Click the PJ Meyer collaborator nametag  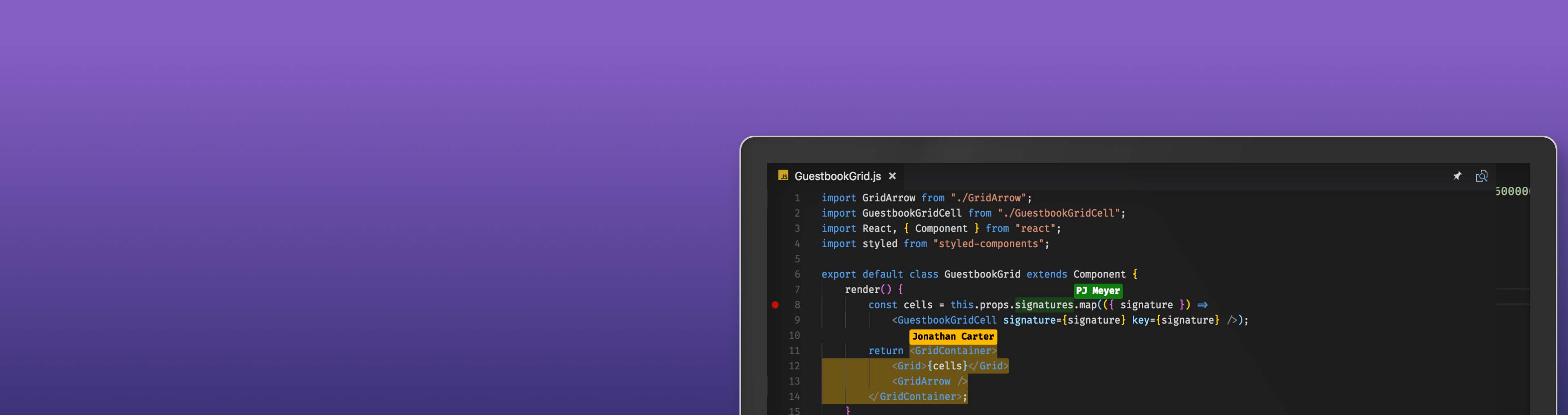(1097, 291)
